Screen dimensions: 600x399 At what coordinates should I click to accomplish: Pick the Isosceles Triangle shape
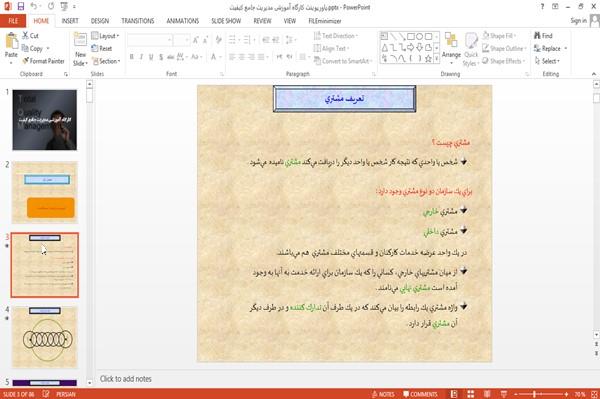(x=385, y=47)
